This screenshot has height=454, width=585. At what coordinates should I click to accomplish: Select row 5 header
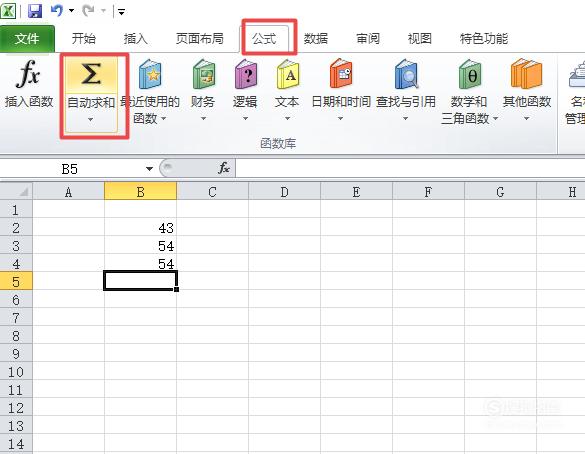(x=16, y=282)
